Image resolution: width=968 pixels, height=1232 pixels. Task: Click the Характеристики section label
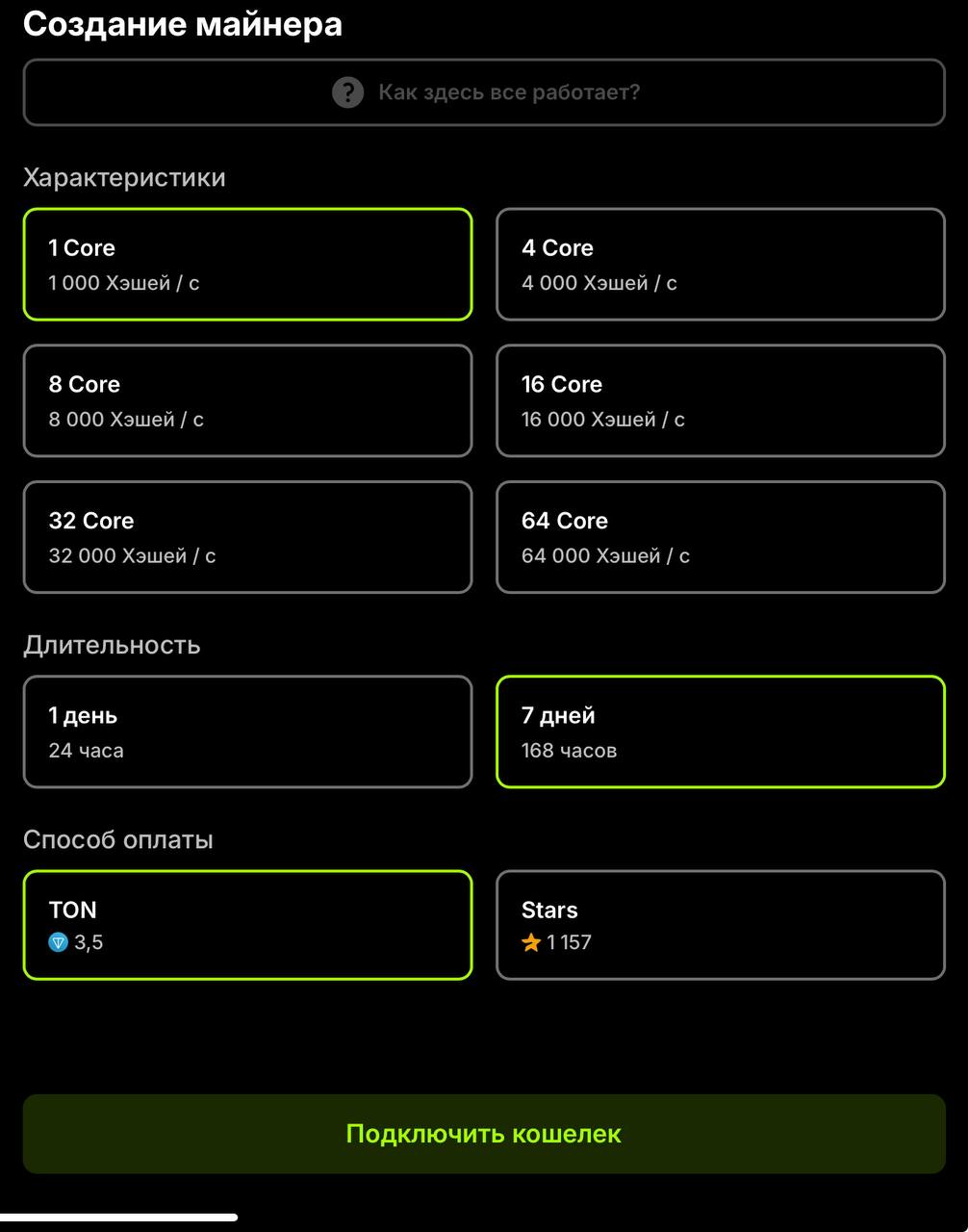124,178
